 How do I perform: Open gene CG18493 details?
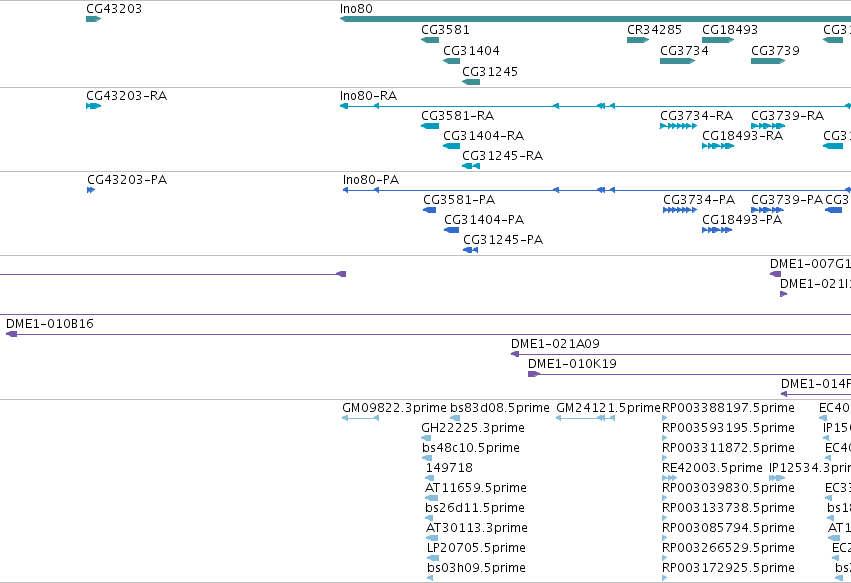[x=718, y=40]
